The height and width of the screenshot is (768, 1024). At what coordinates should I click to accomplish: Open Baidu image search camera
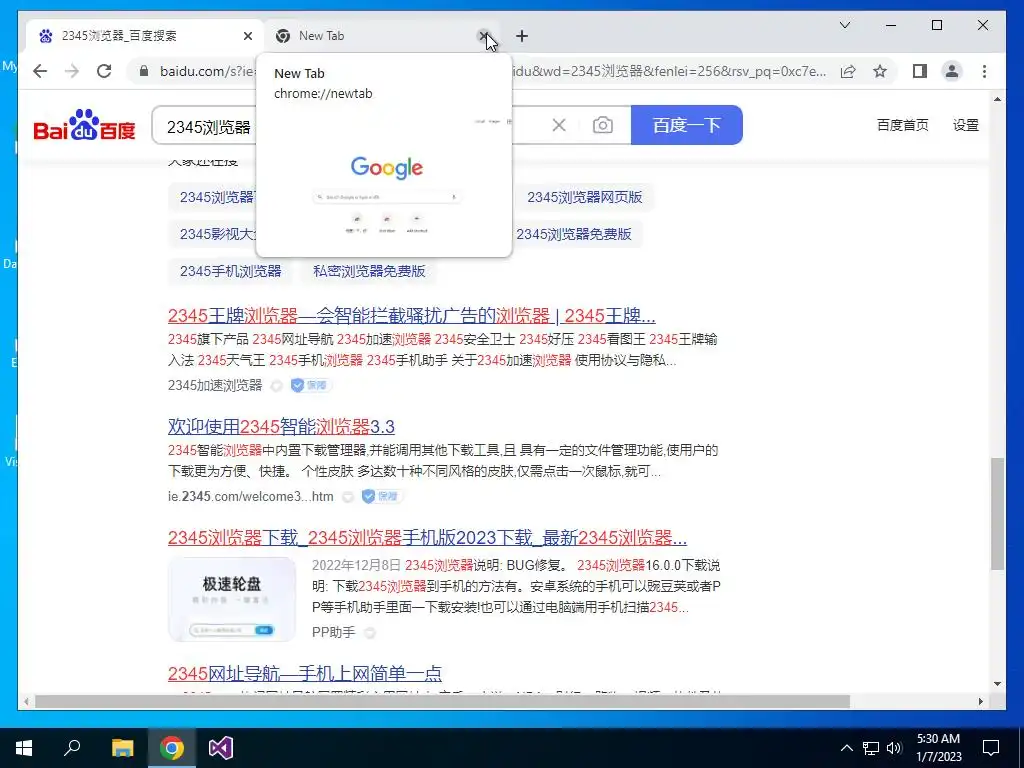click(x=602, y=125)
